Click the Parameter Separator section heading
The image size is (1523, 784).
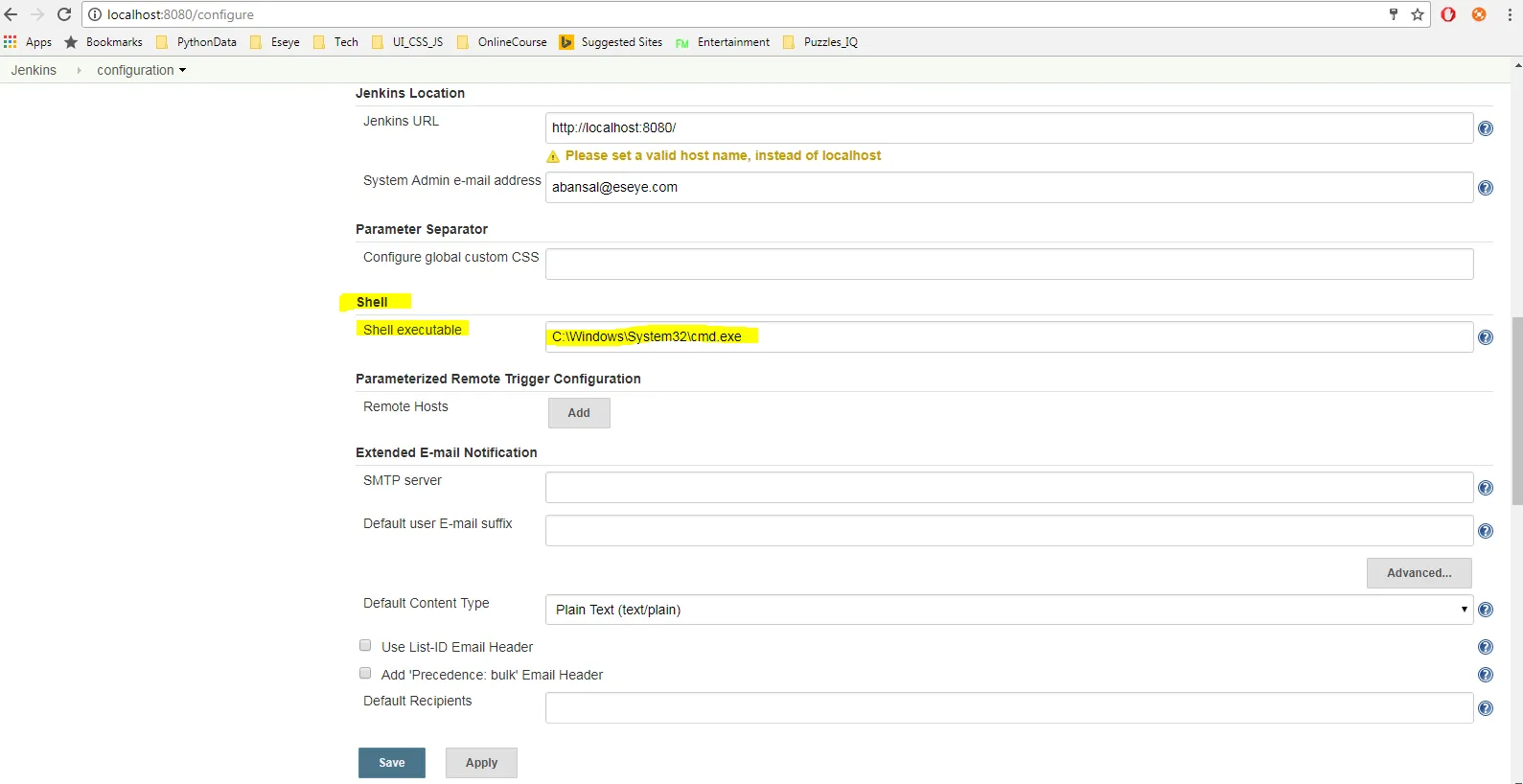tap(422, 229)
